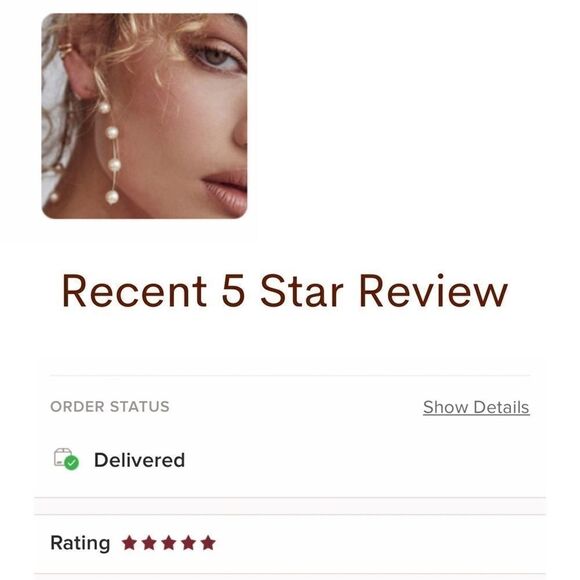Select the fourth rating star
580x580 pixels.
tap(188, 543)
